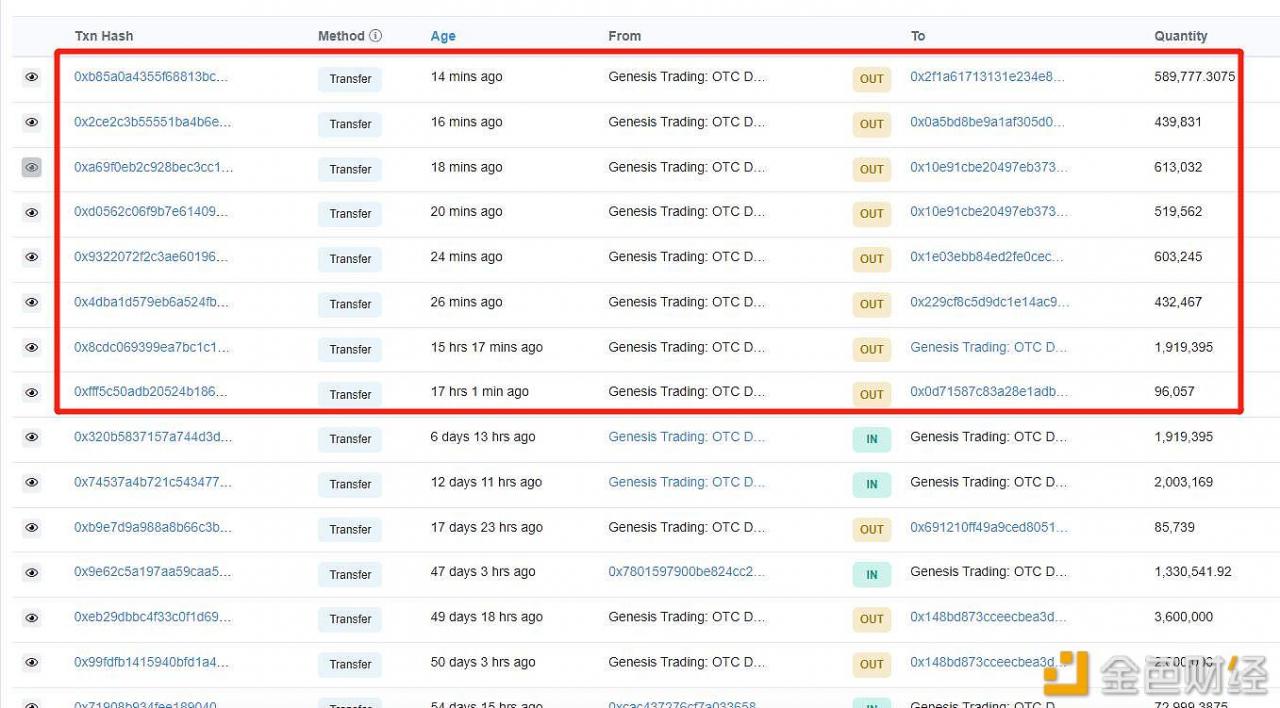Click eye icon for 0x320b5837157a744d3d row
Image resolution: width=1280 pixels, height=708 pixels.
32,437
